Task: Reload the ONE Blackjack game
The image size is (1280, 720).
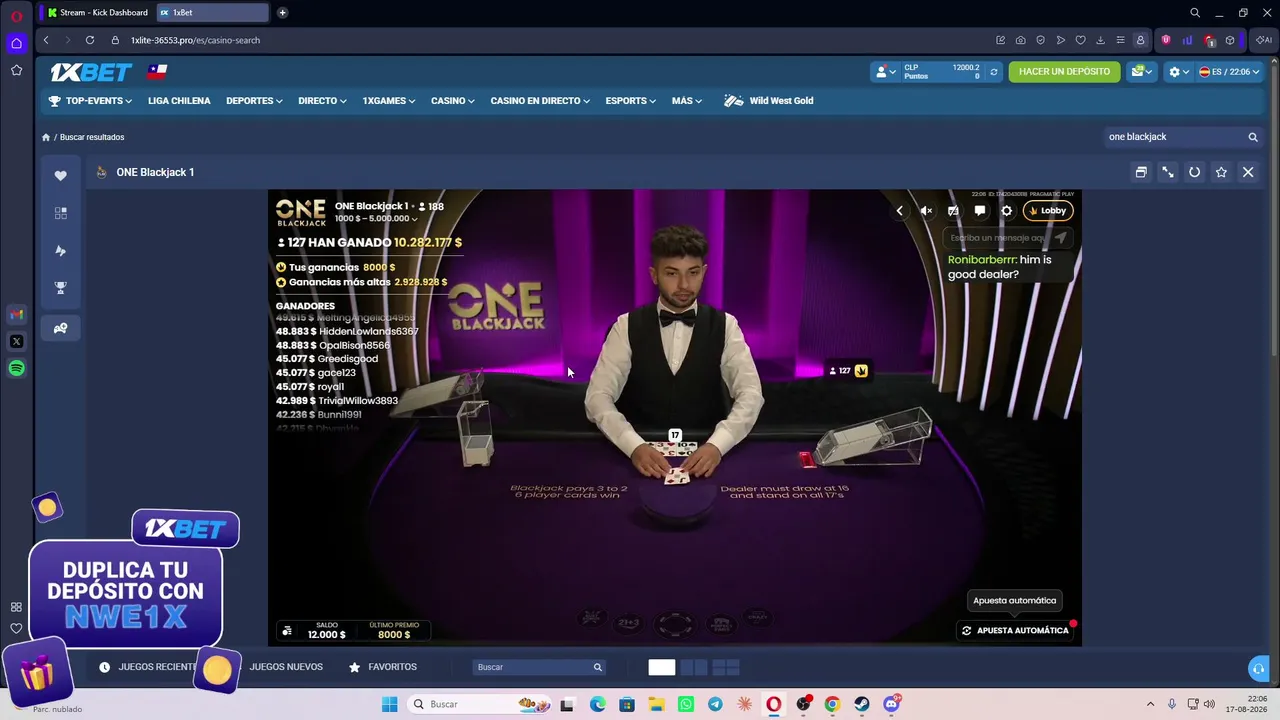Action: tap(1194, 172)
